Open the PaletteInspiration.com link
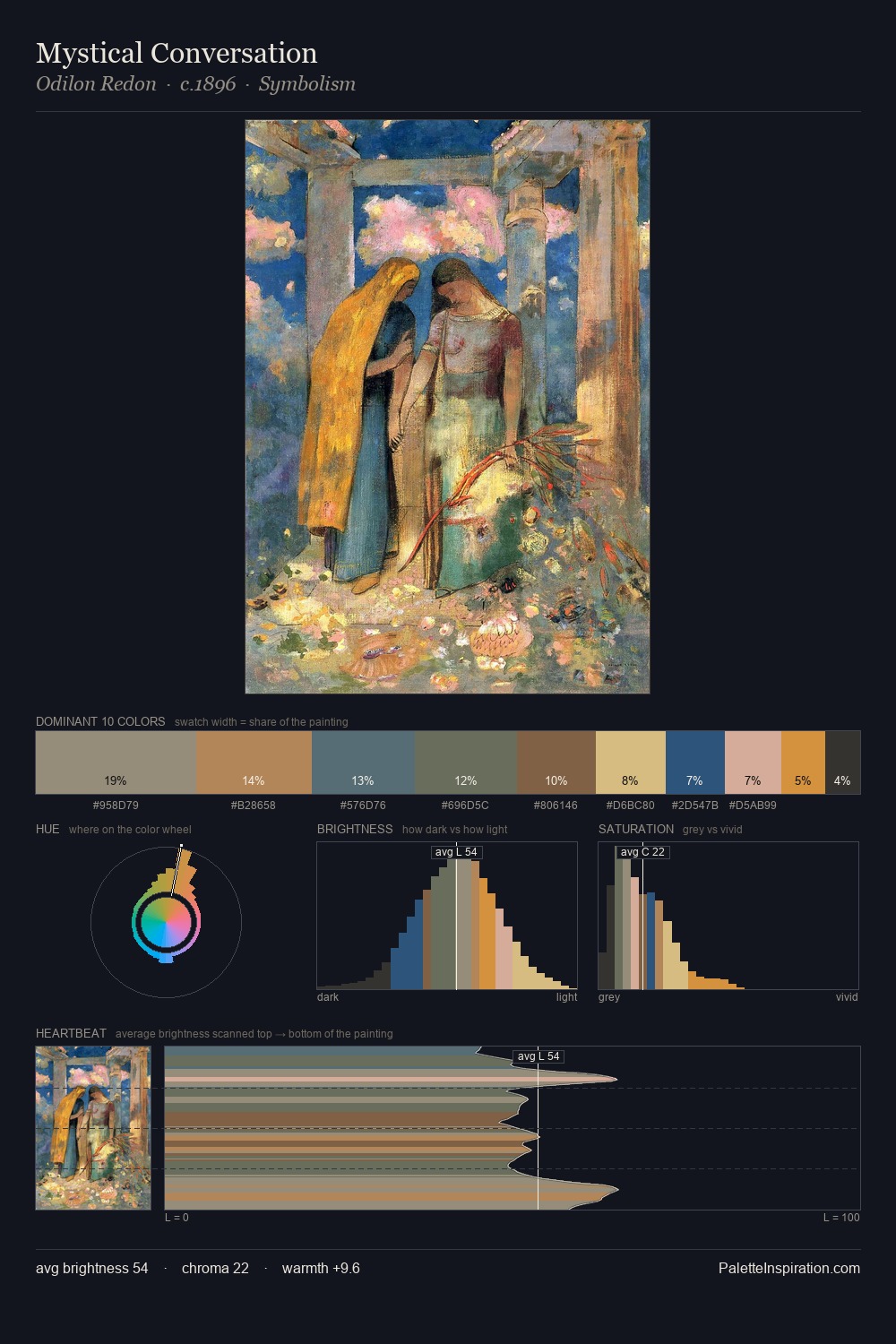Screen dimensions: 896x1344 click(x=789, y=1268)
